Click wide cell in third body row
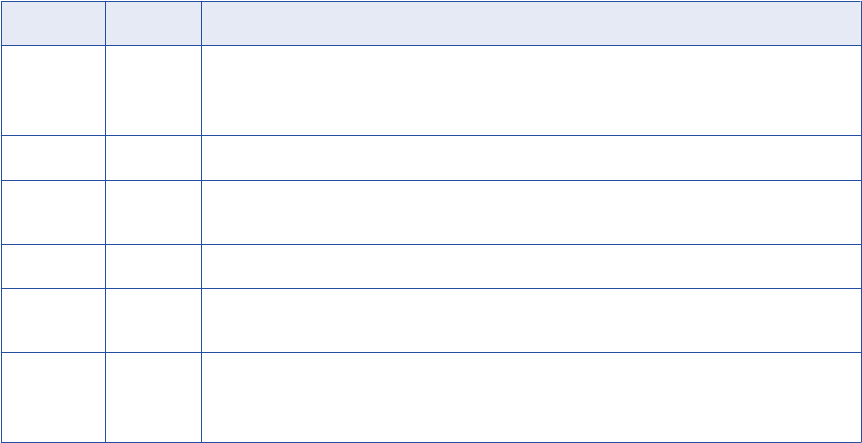This screenshot has height=443, width=862. 531,212
